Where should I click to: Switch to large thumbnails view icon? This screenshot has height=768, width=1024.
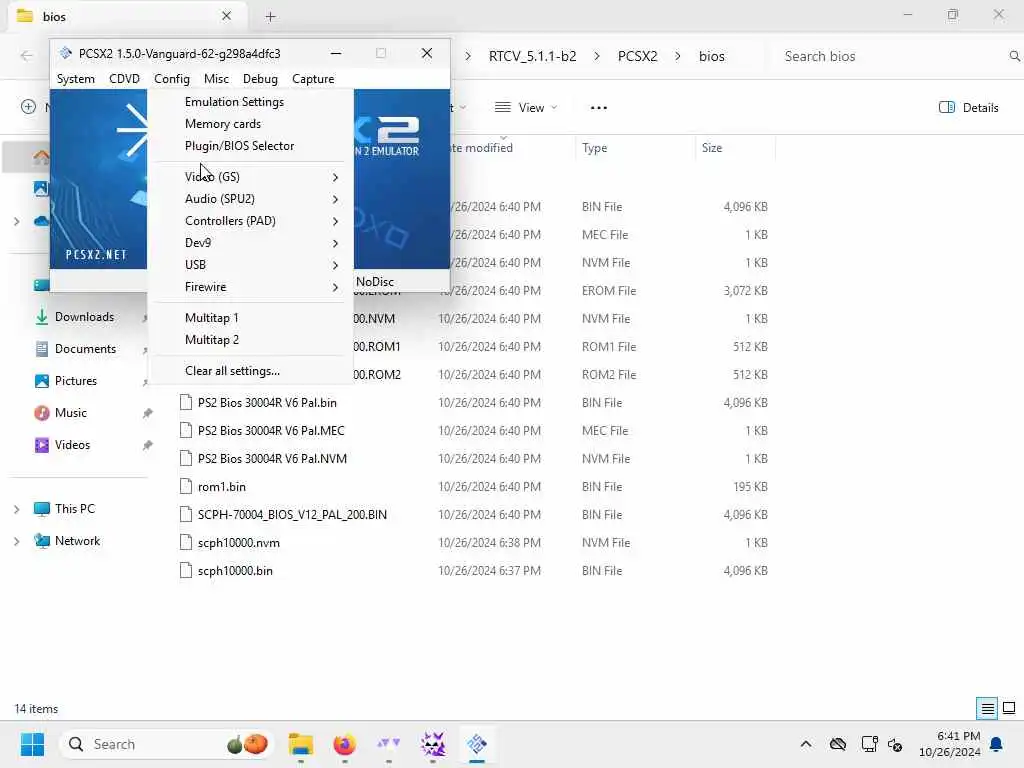pyautogui.click(x=1009, y=709)
